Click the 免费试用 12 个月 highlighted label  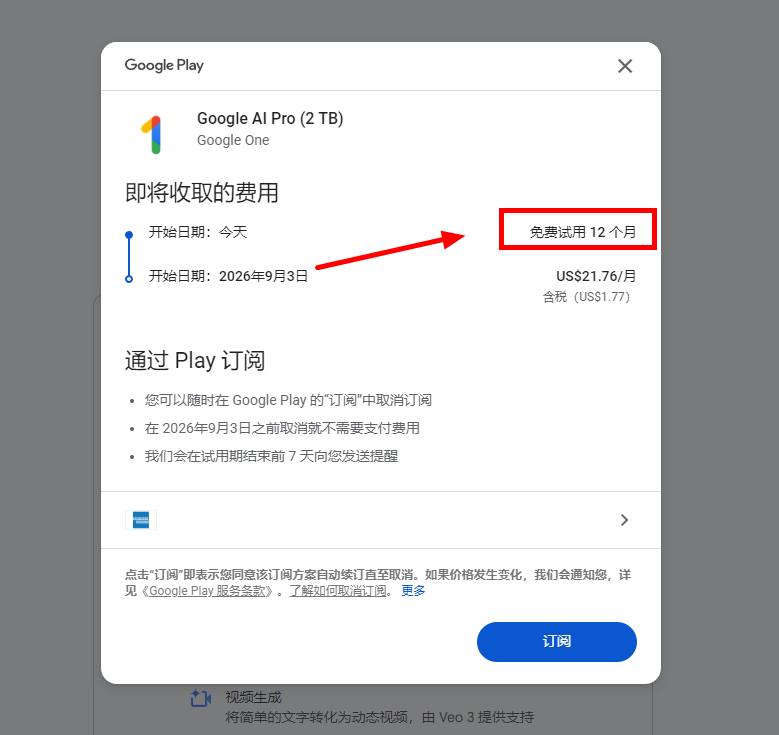coord(582,232)
